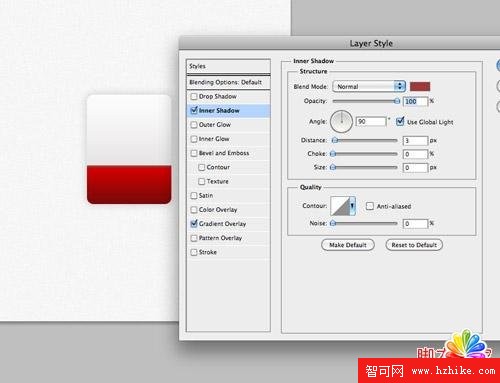The height and width of the screenshot is (383, 500).
Task: Uncheck the Use Global Light checkbox
Action: click(x=400, y=122)
